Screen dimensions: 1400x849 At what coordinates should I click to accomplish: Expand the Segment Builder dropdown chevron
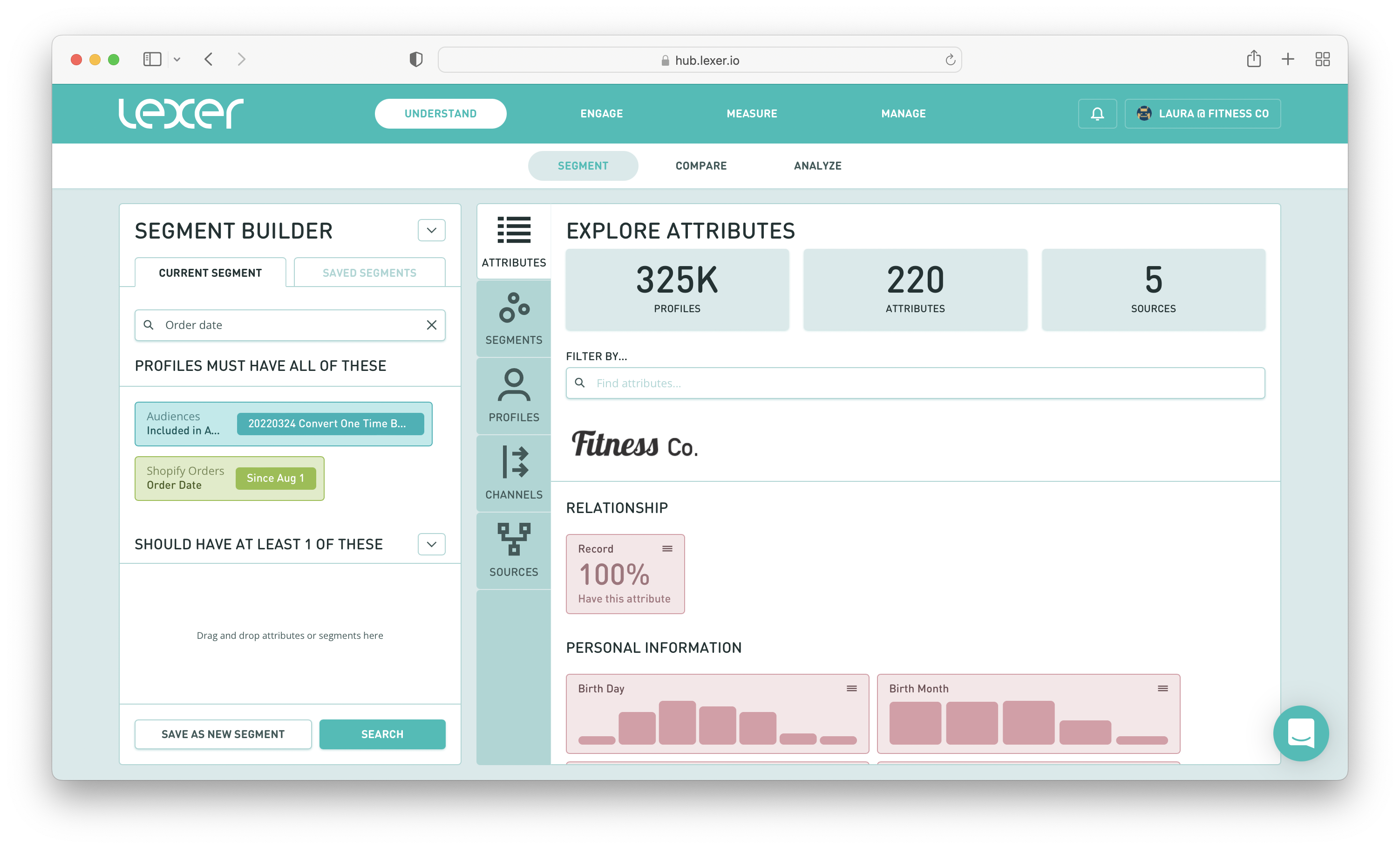(431, 230)
